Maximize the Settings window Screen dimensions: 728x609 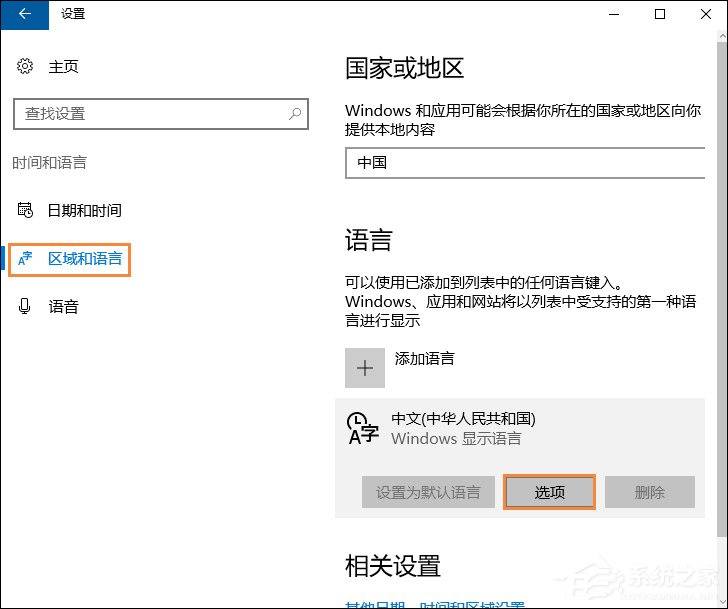(659, 14)
